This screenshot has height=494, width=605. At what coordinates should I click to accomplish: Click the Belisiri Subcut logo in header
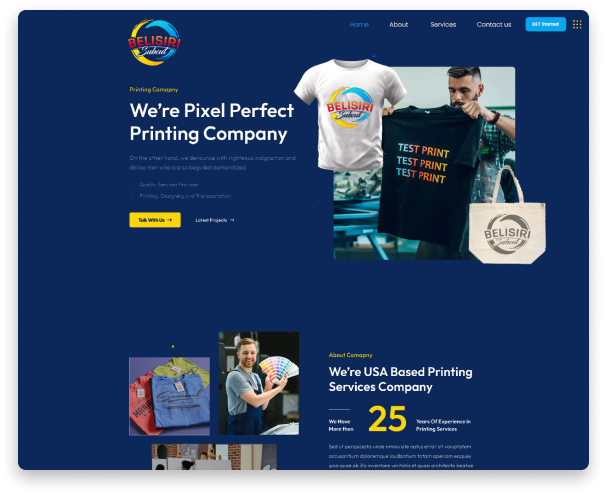click(x=154, y=42)
